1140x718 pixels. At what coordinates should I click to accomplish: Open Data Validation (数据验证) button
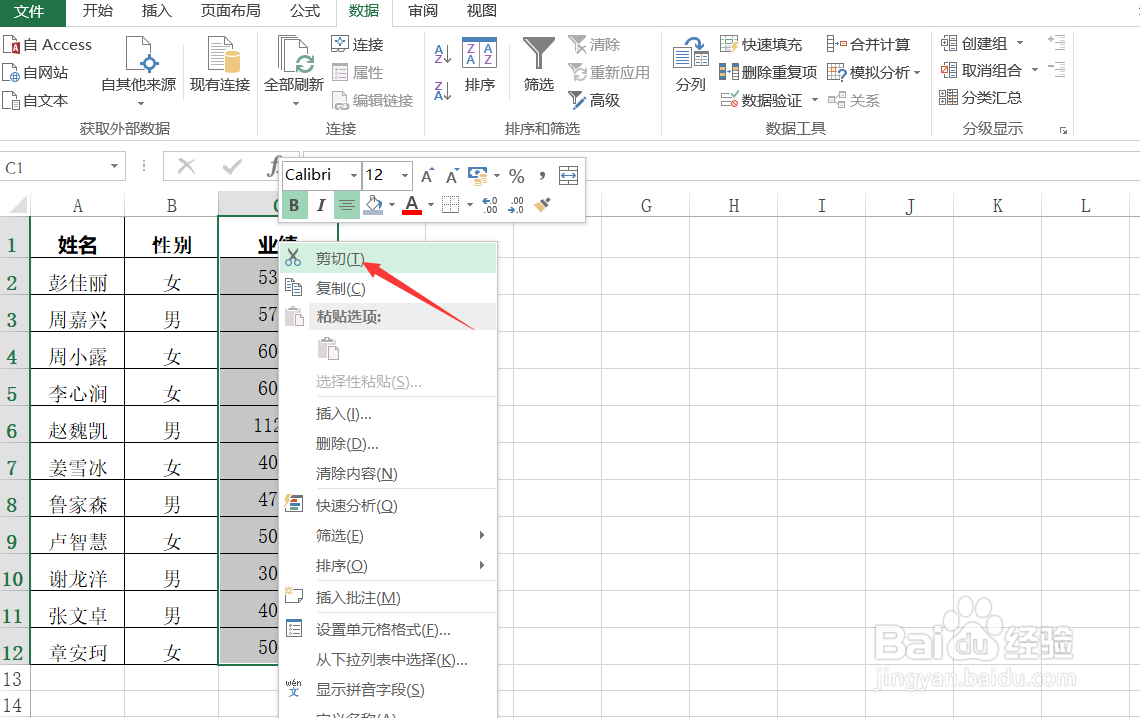pyautogui.click(x=761, y=100)
